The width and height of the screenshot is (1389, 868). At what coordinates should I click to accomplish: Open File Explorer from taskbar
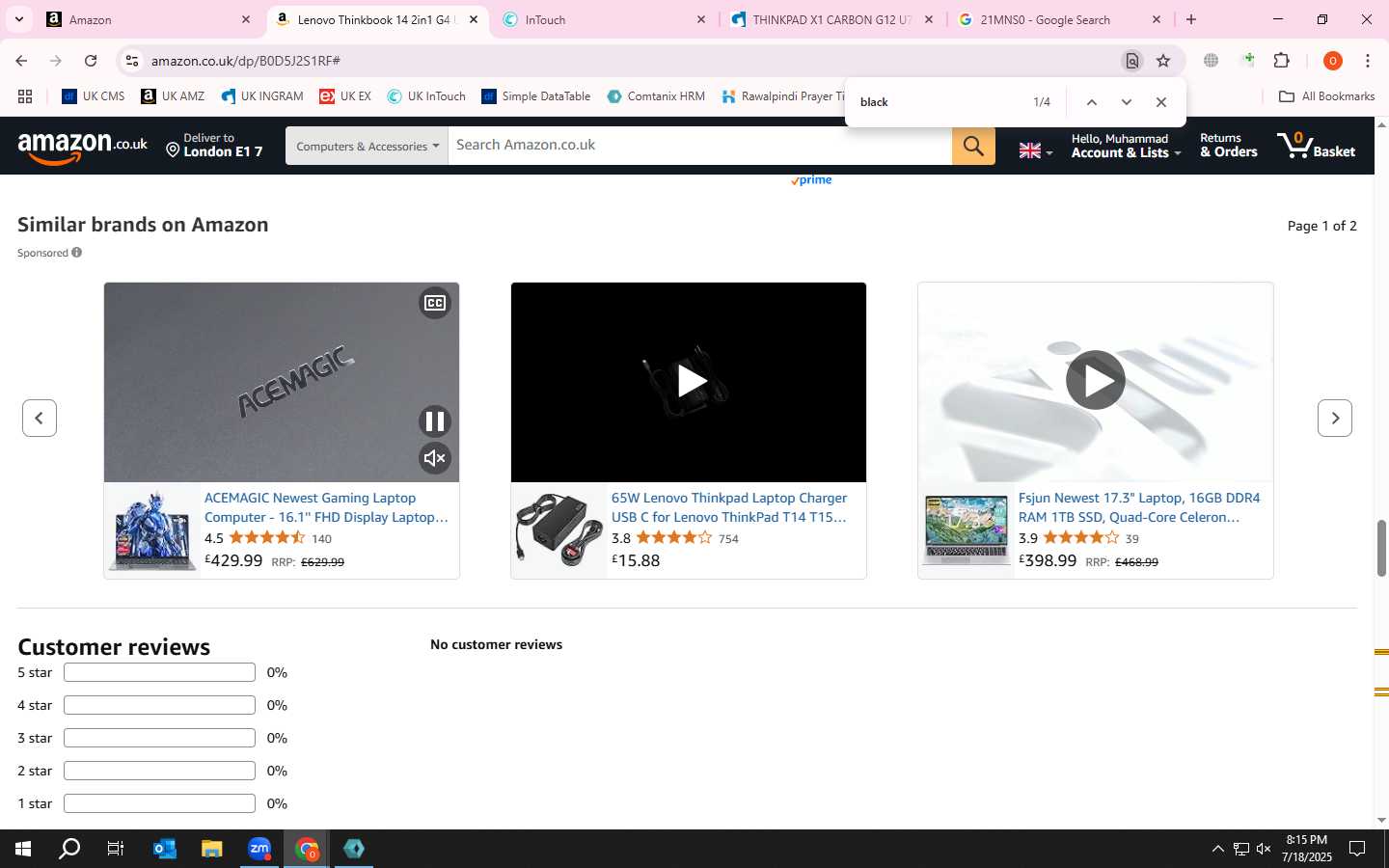click(212, 849)
